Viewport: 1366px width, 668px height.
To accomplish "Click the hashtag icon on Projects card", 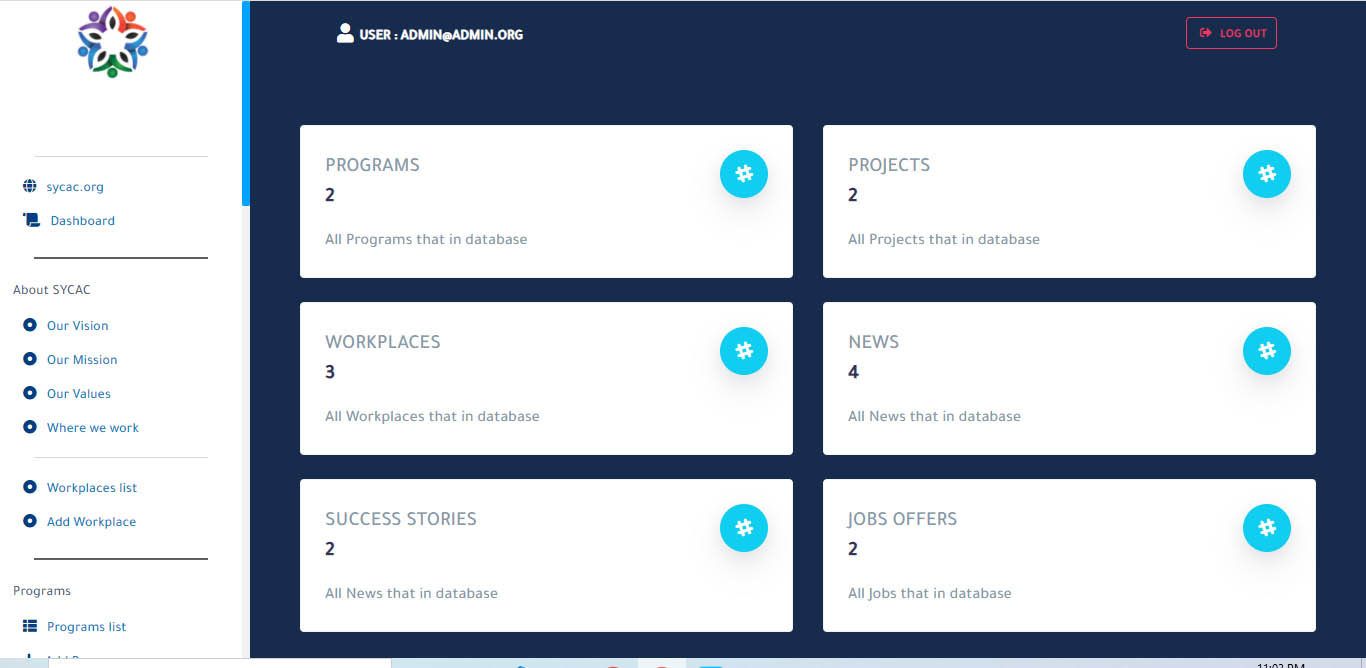I will tap(1266, 174).
